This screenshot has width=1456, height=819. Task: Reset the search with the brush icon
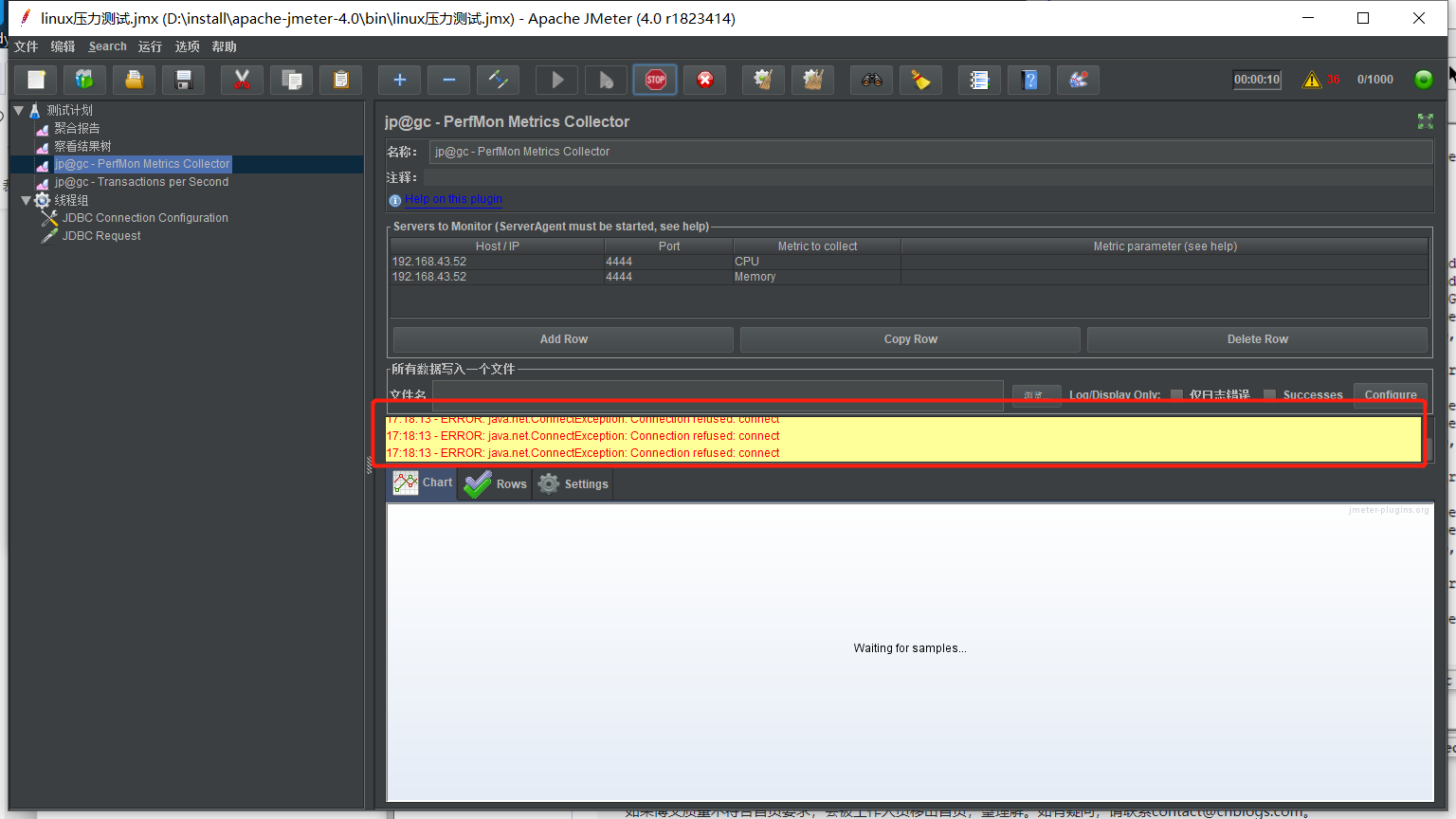tap(921, 80)
